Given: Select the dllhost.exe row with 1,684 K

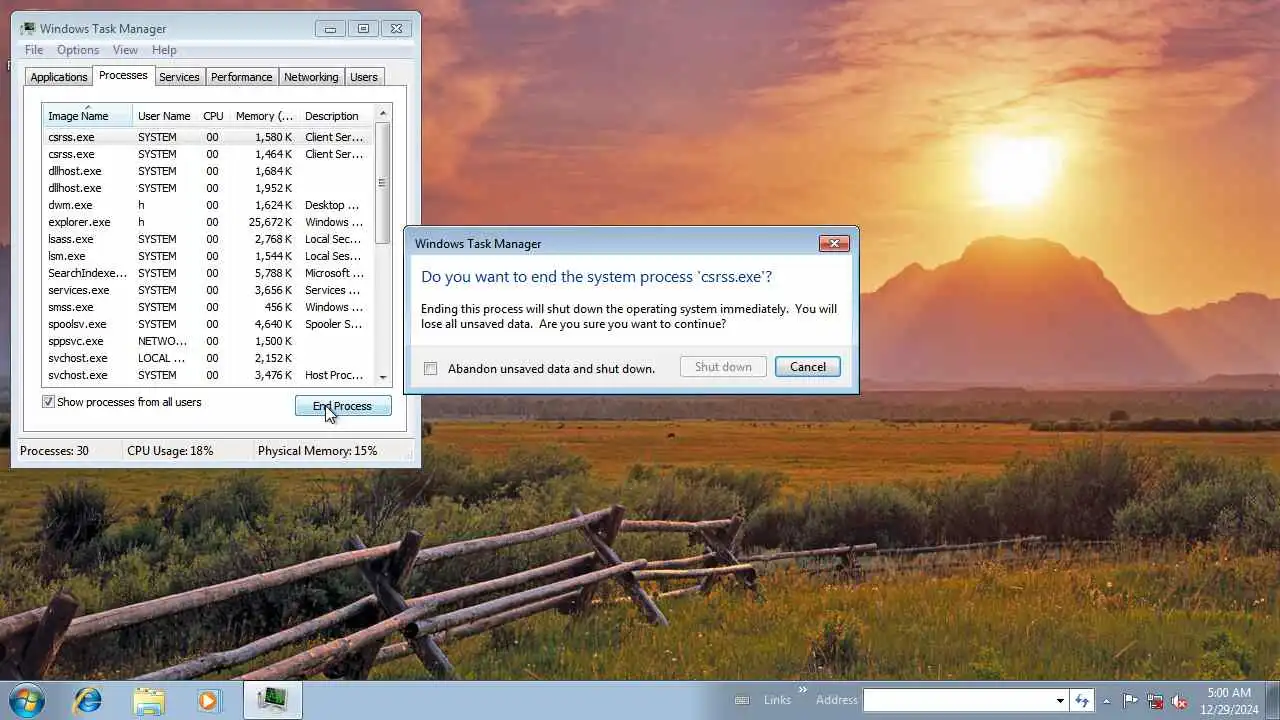Looking at the screenshot, I should pyautogui.click(x=208, y=171).
